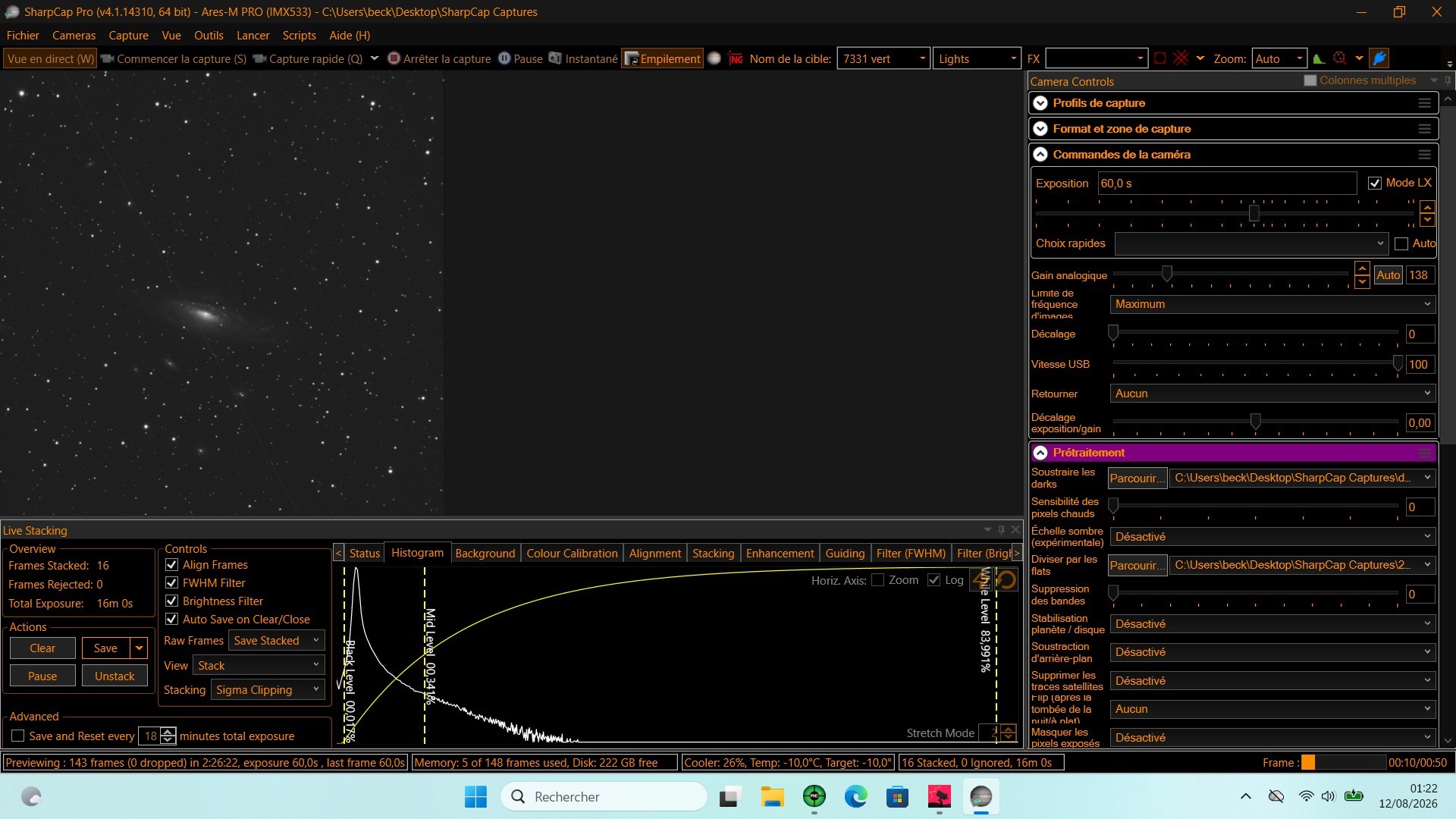Click the Gain analogique slider handle
The width and height of the screenshot is (1456, 819).
point(1167,273)
